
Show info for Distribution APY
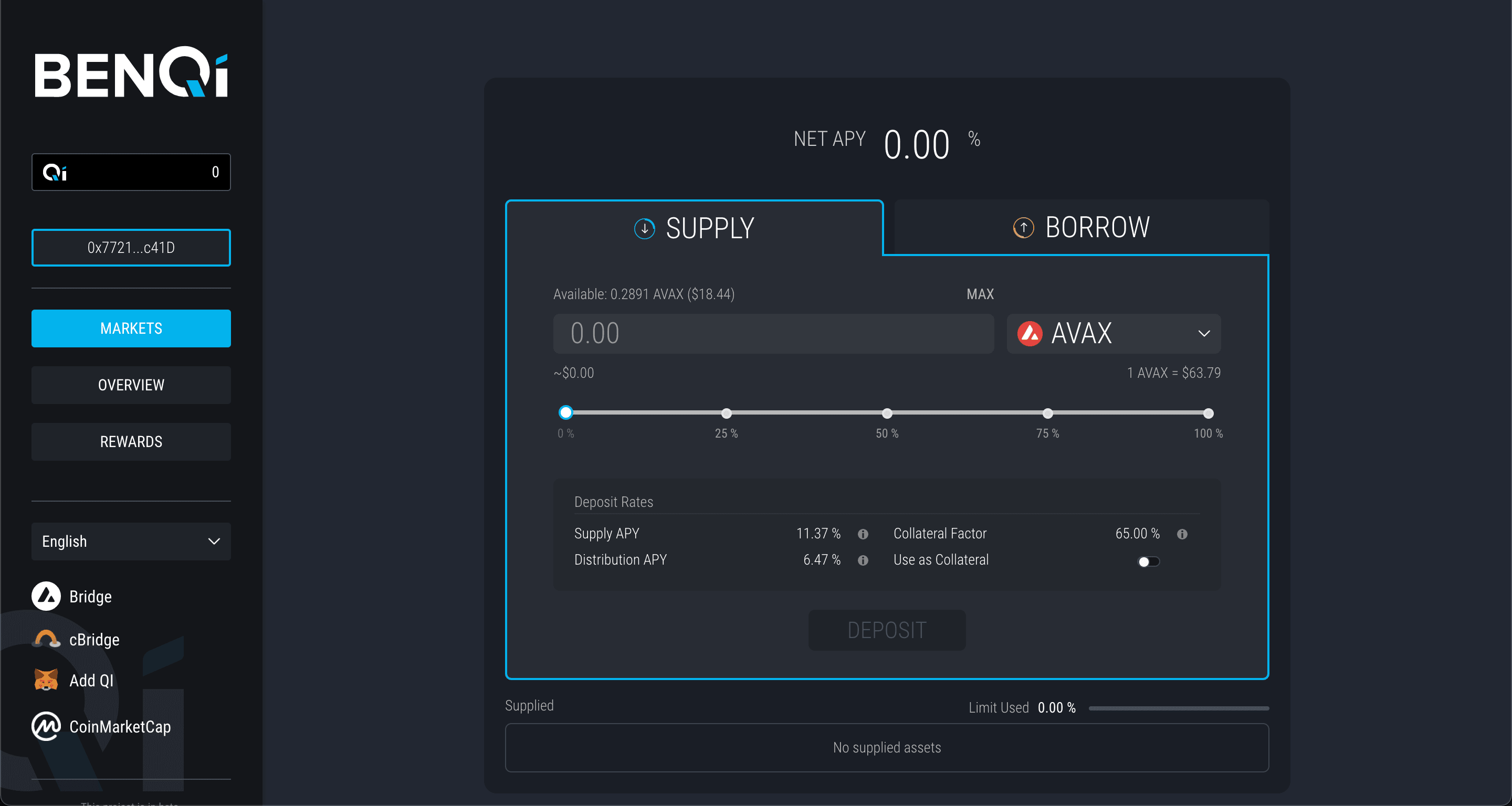click(863, 560)
